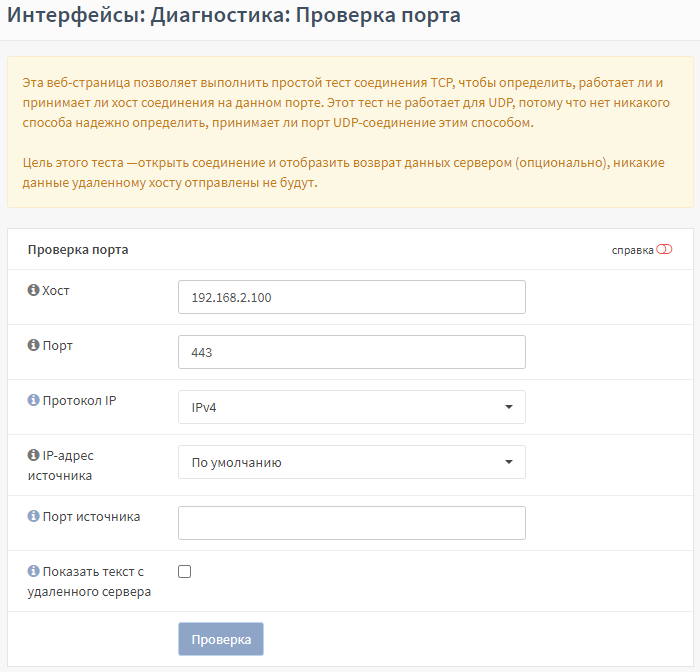Click the info icon beside Порт
The width and height of the screenshot is (700, 672).
pyautogui.click(x=33, y=345)
